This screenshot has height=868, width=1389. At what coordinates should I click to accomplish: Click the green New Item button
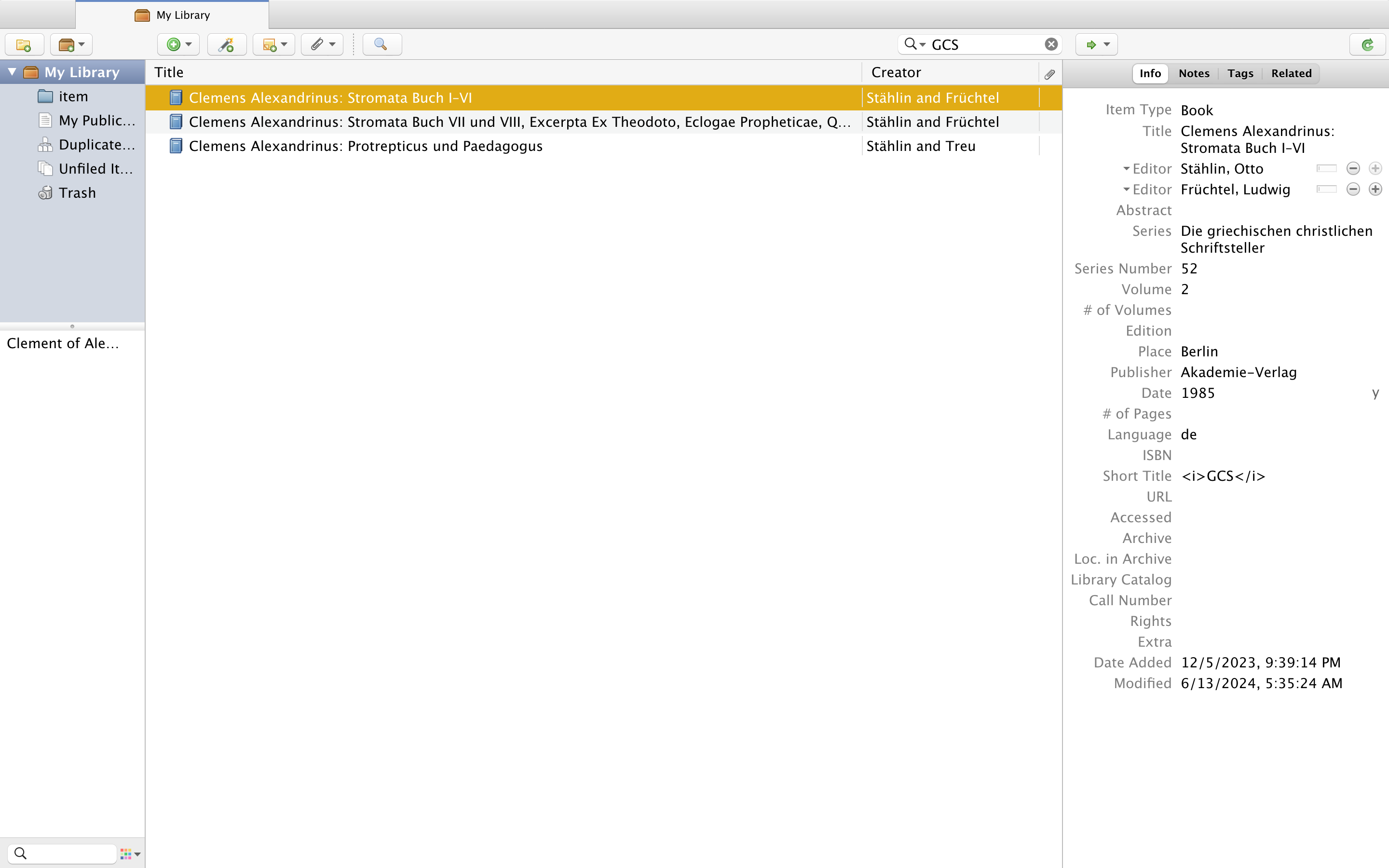tap(178, 44)
